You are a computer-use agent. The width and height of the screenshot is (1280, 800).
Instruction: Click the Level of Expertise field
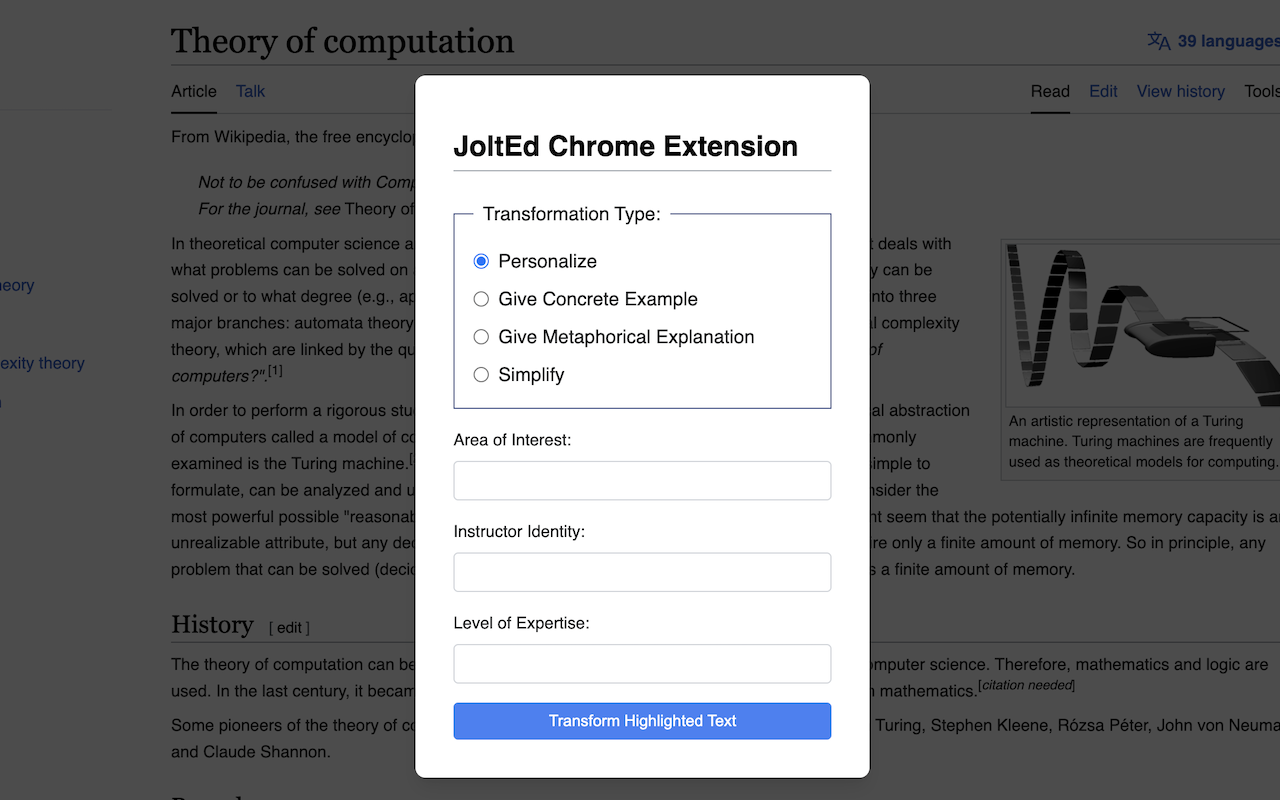[x=642, y=663]
